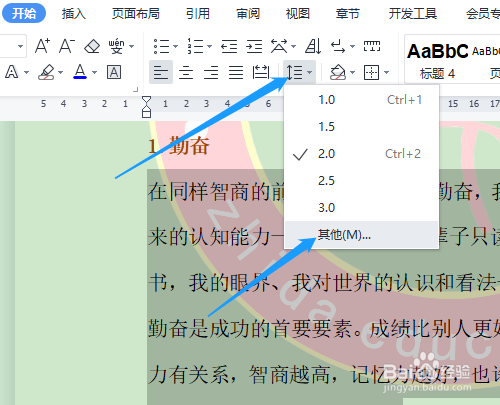Open the 章节 tab
This screenshot has height=405, width=500.
[x=348, y=14]
